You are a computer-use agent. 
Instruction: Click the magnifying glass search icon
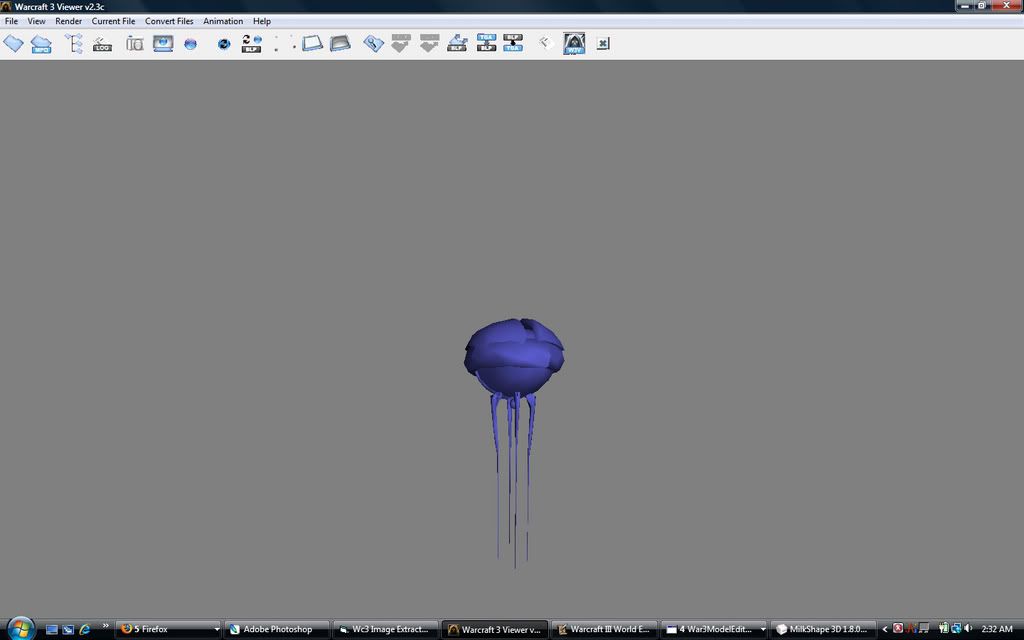tap(373, 44)
